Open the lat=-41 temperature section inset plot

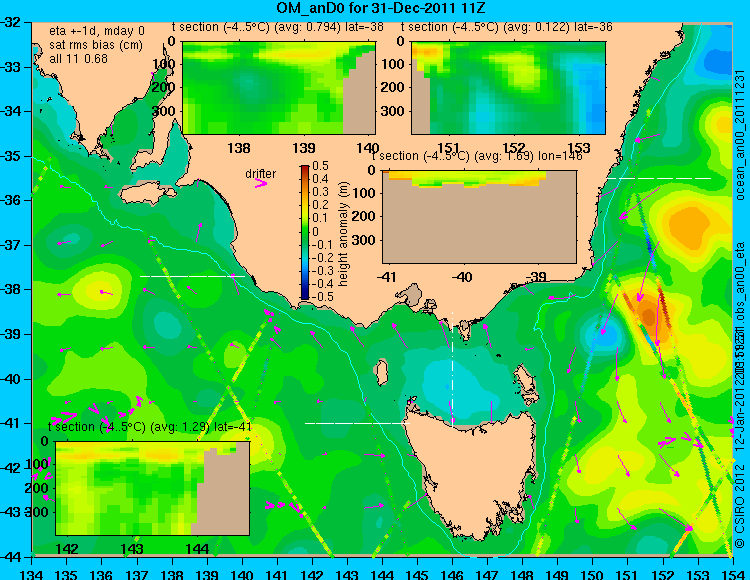pos(153,488)
